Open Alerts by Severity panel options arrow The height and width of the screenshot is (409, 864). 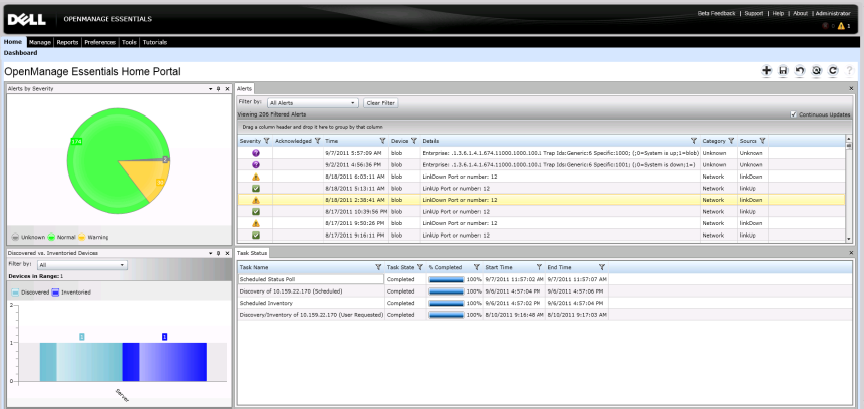point(210,89)
